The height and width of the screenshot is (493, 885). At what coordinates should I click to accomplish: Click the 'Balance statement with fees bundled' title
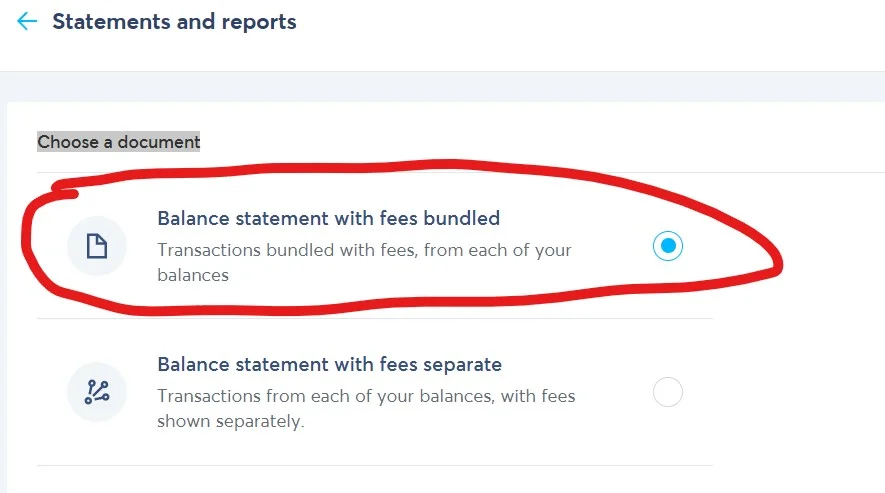pyautogui.click(x=328, y=218)
